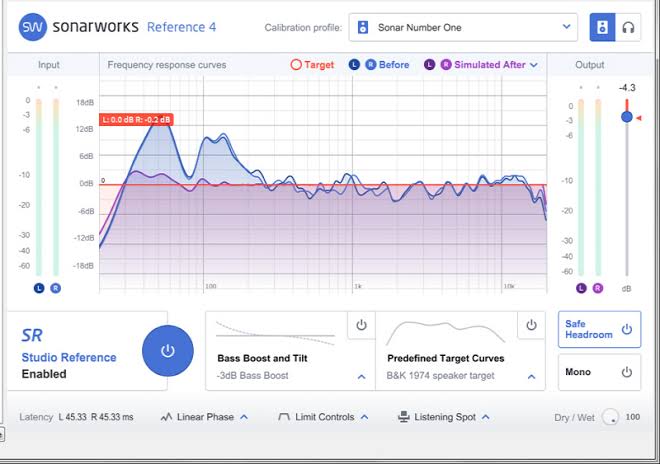Screen dimensions: 660x464
Task: Open Simulated After curve options chevron
Action: (534, 65)
